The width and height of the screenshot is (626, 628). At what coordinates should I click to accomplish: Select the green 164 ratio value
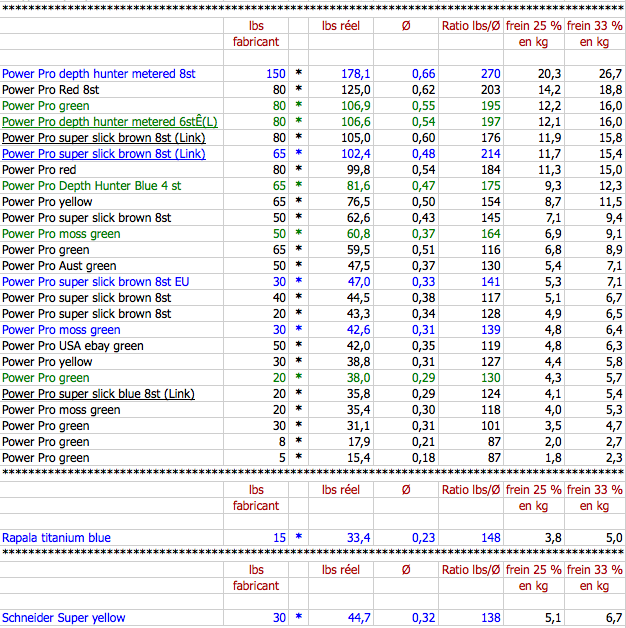click(491, 234)
